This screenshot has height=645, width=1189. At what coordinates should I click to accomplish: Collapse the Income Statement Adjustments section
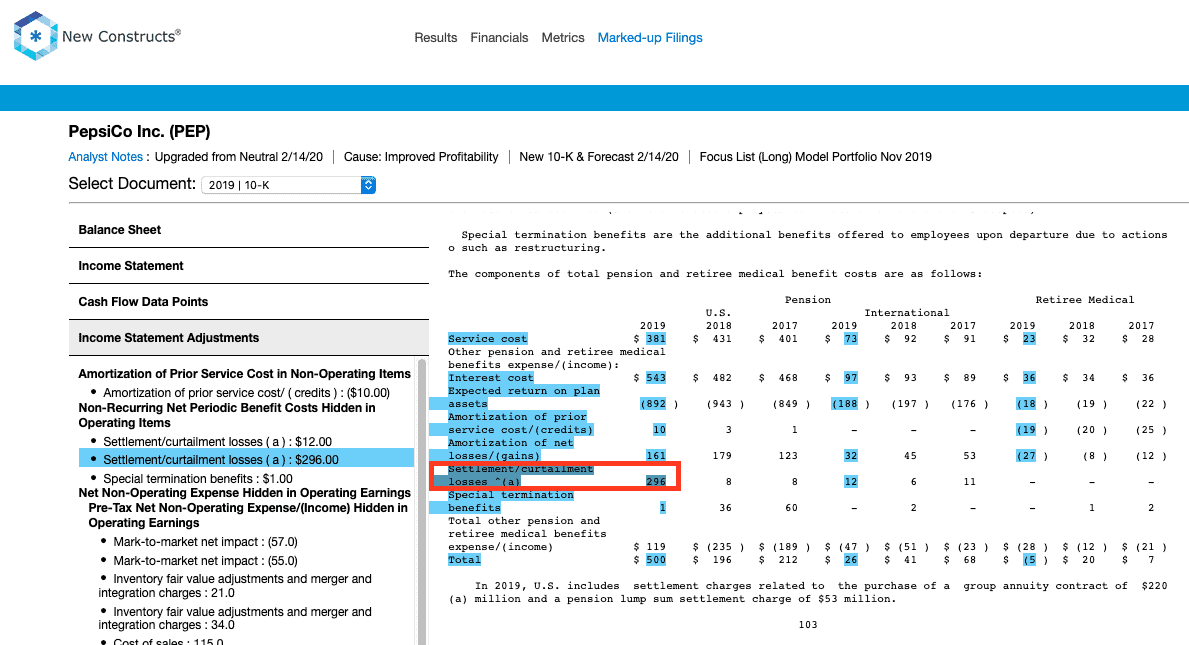point(249,338)
